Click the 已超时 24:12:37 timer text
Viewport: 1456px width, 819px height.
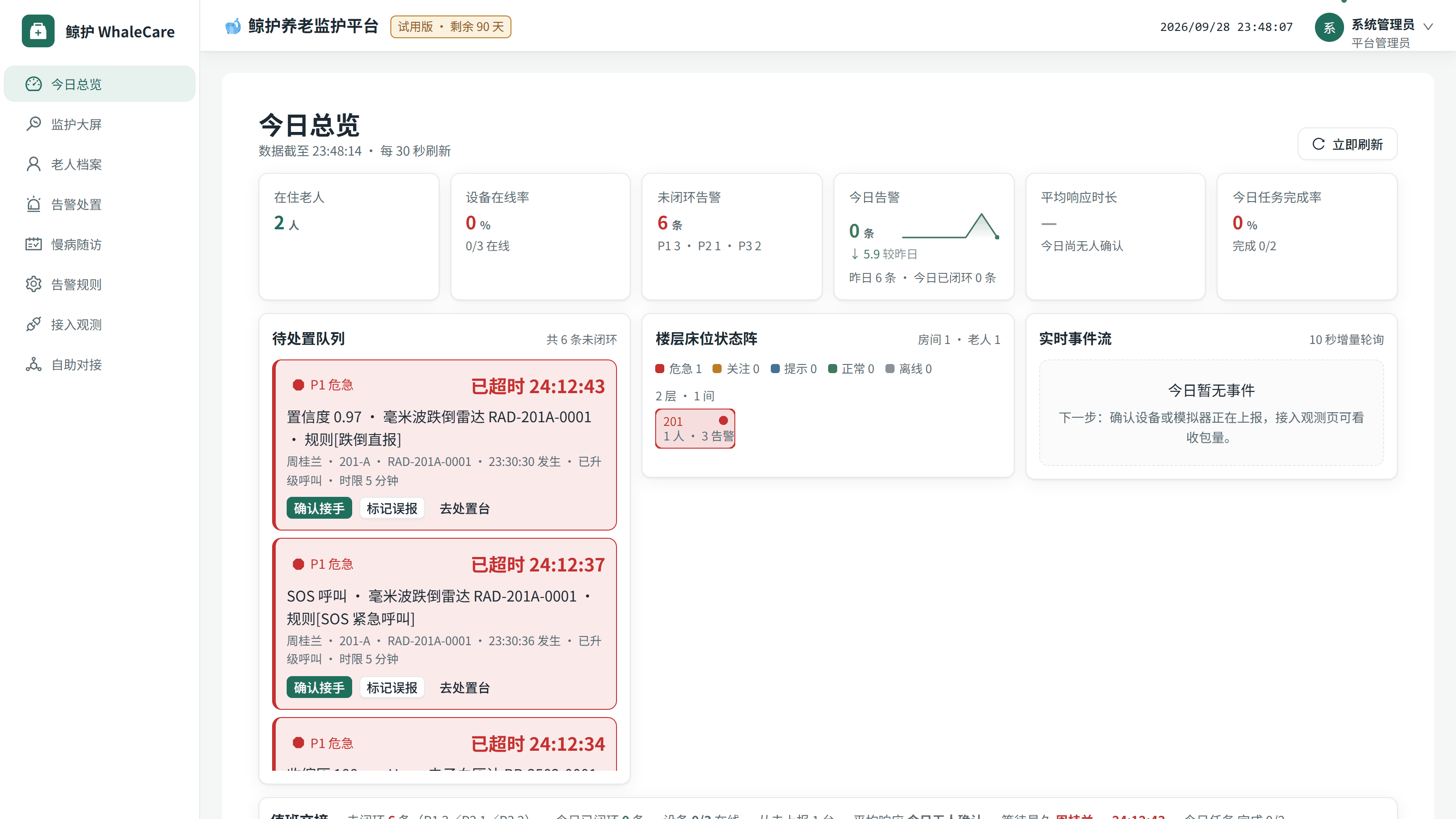(x=537, y=565)
